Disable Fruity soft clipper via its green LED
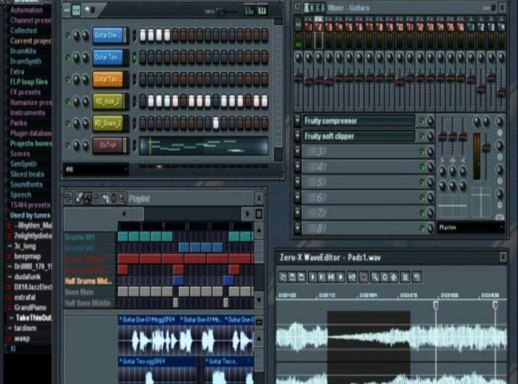This screenshot has height=384, width=518. click(422, 136)
